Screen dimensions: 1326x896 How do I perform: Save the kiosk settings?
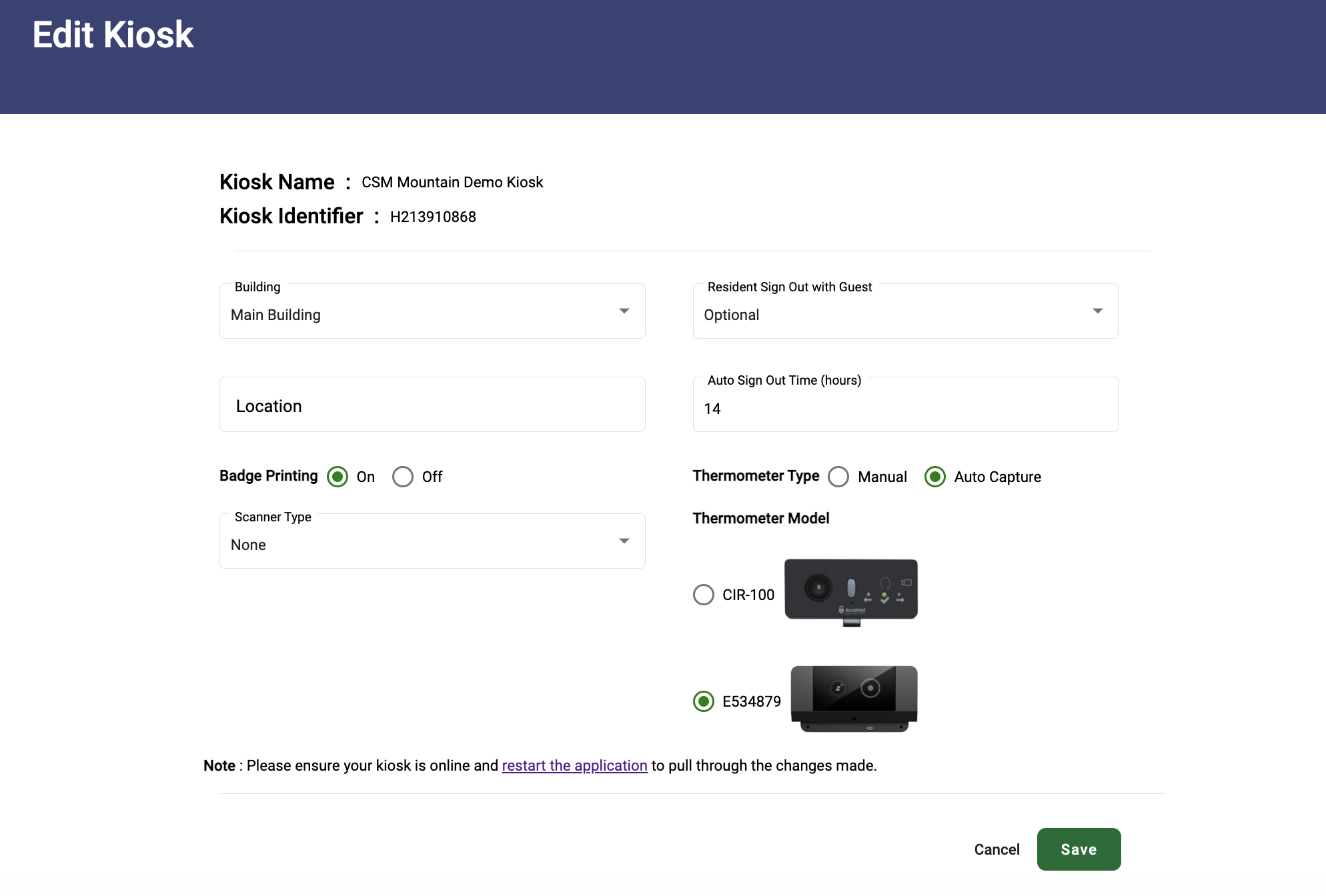tap(1079, 849)
